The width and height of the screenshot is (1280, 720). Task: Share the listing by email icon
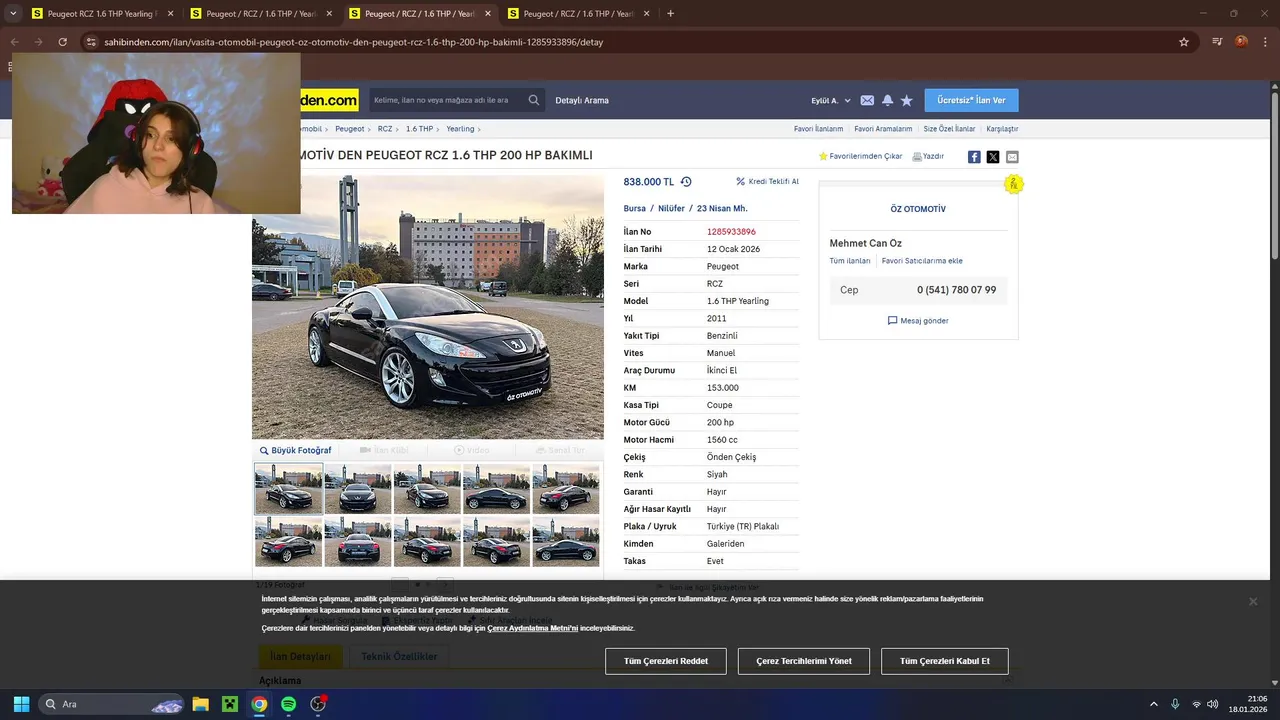tap(1012, 157)
